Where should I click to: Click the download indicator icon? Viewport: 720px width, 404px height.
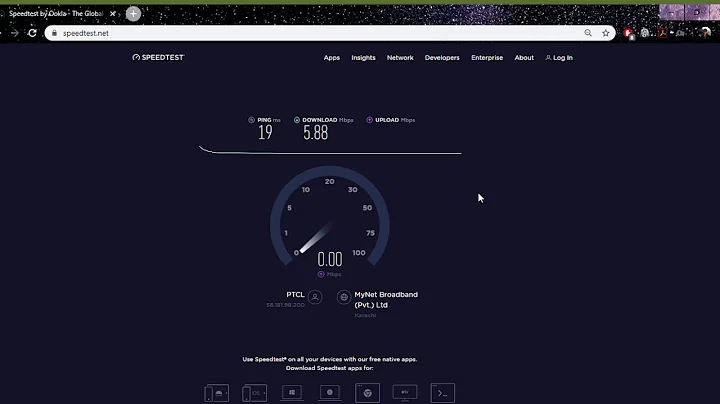click(x=297, y=120)
